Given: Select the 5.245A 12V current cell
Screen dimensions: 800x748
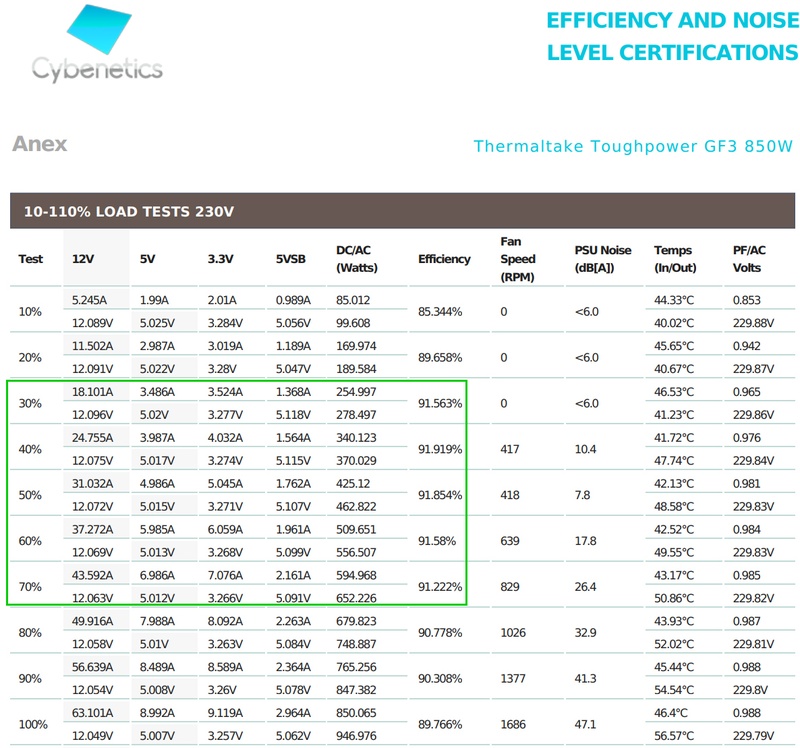Looking at the screenshot, I should (x=89, y=301).
